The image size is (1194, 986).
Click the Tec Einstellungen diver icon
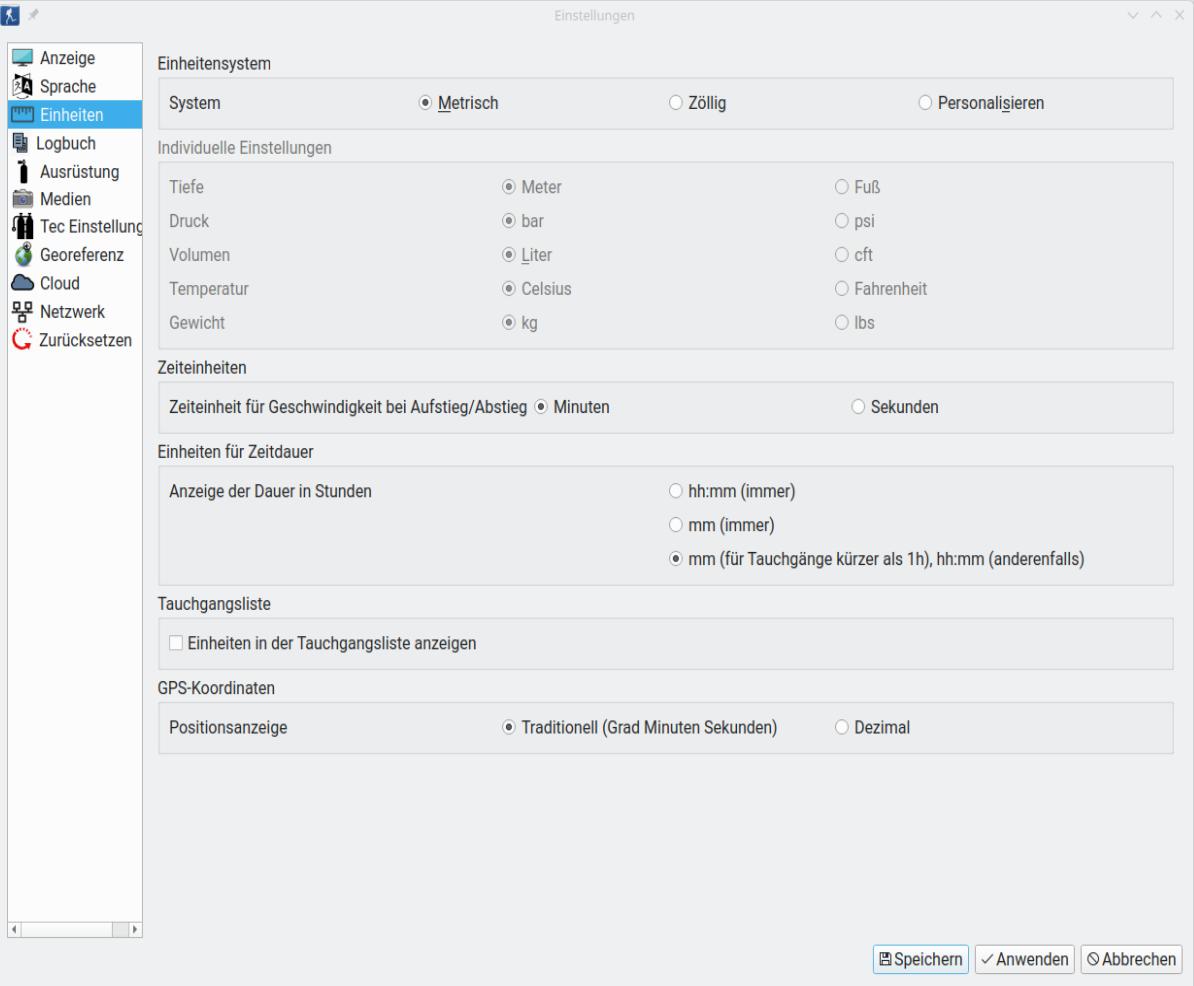point(22,227)
